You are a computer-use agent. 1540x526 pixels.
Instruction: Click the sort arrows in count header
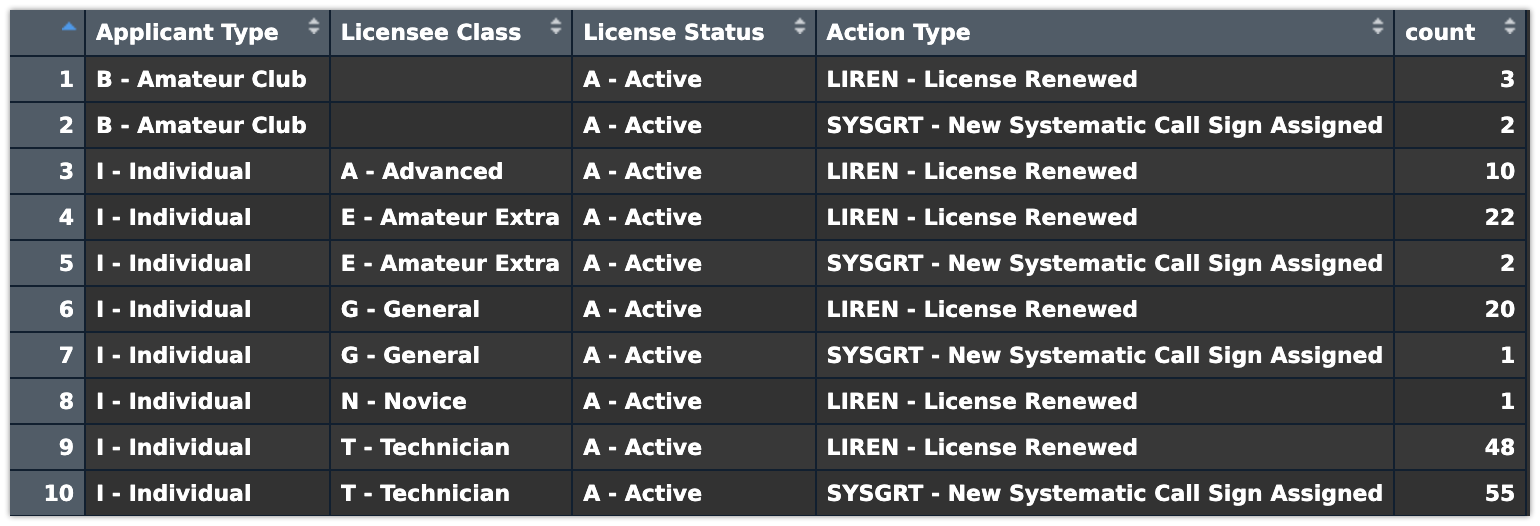(1509, 27)
